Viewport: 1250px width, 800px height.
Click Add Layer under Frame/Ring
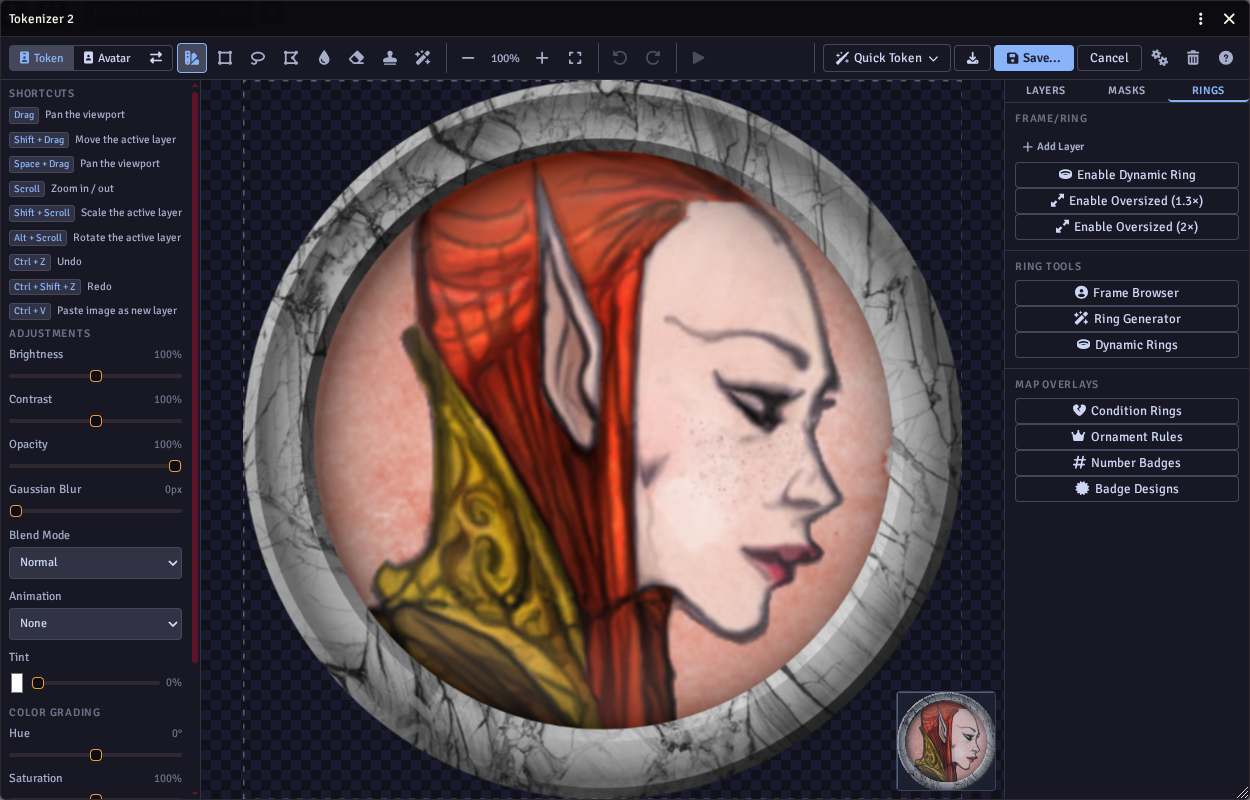(1053, 147)
